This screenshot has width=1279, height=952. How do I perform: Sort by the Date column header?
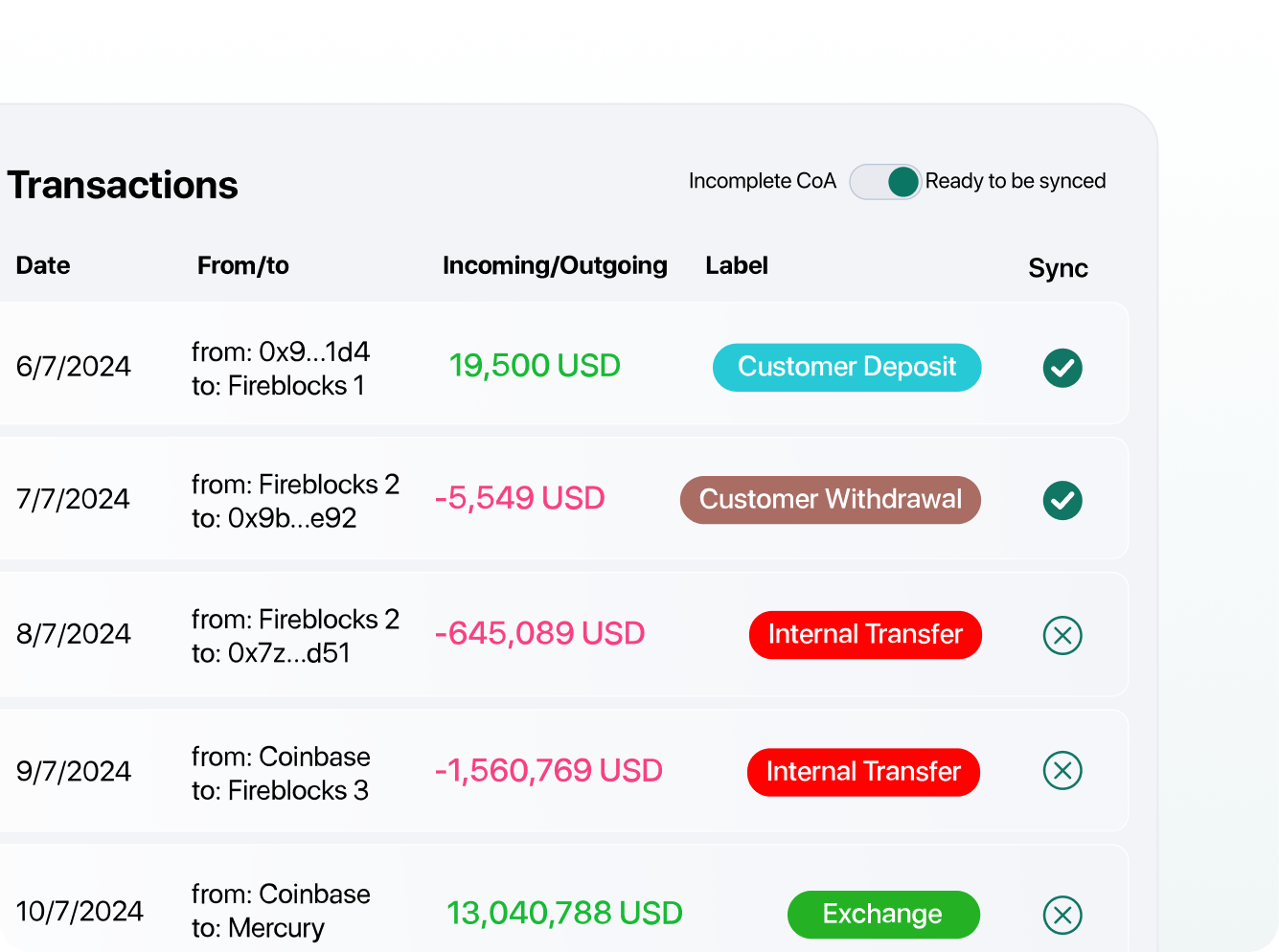tap(43, 265)
